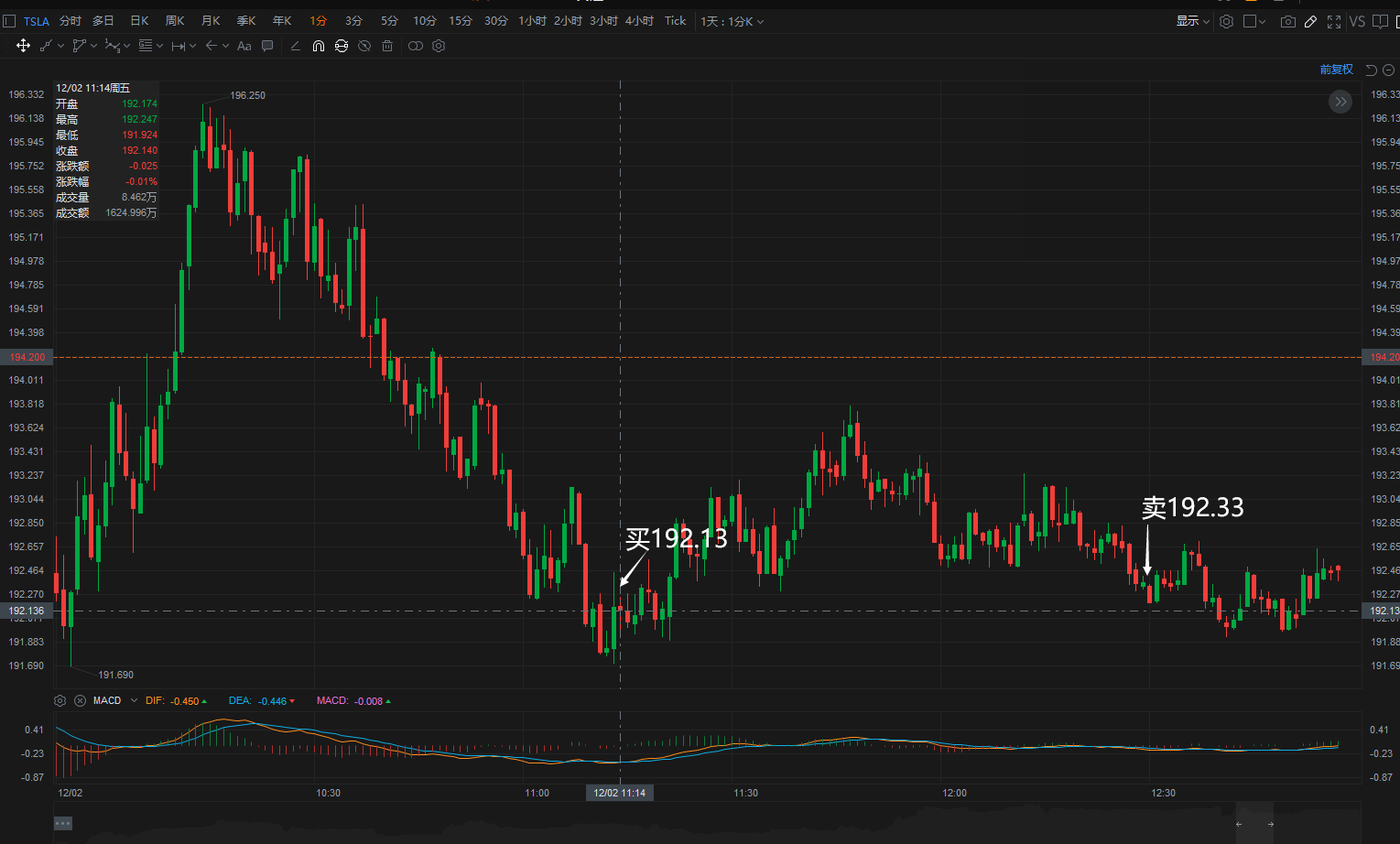This screenshot has height=844, width=1400.
Task: Select the wave pattern drawing tool
Action: click(x=112, y=46)
